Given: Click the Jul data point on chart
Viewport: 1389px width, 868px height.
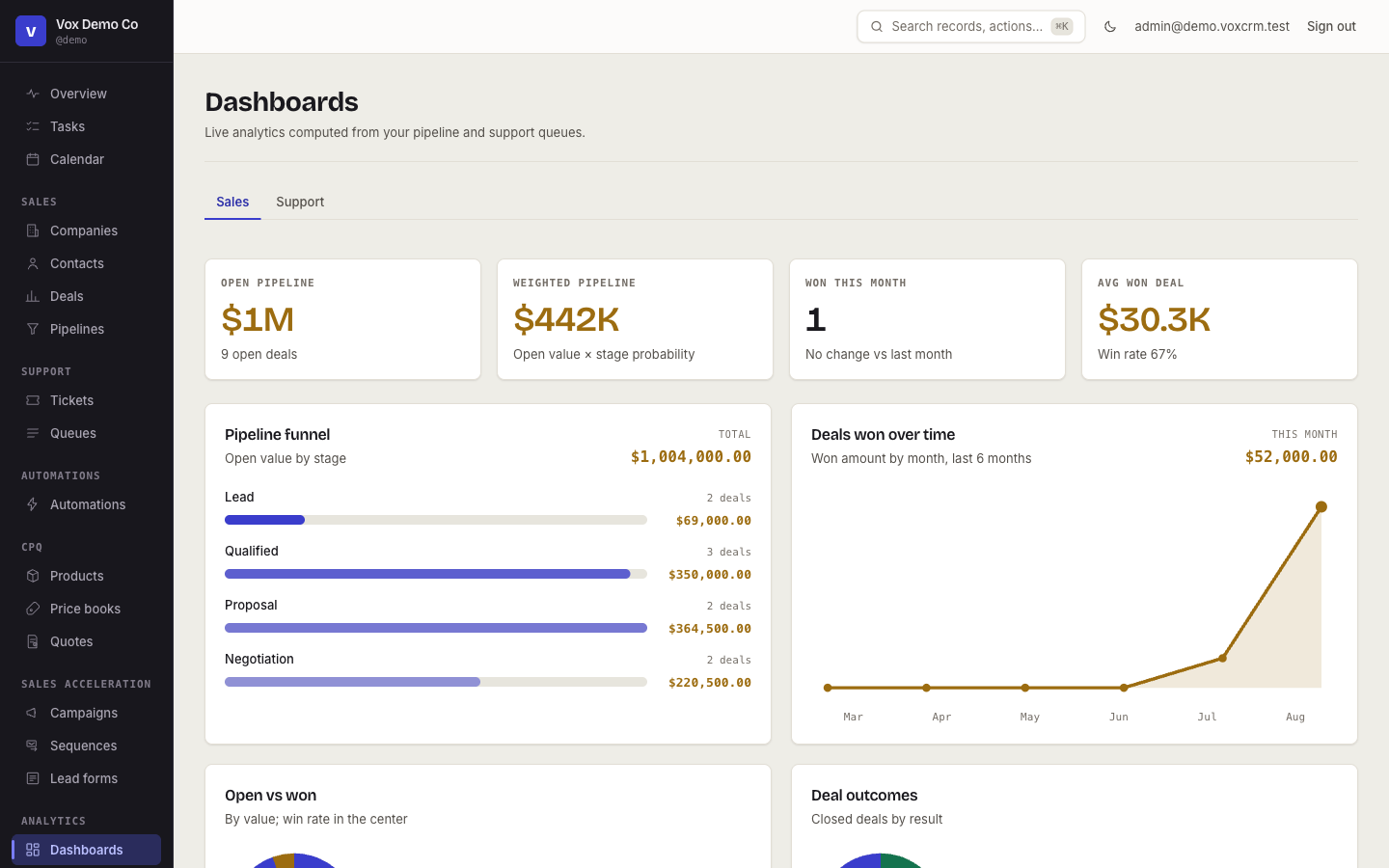Looking at the screenshot, I should click(1222, 658).
